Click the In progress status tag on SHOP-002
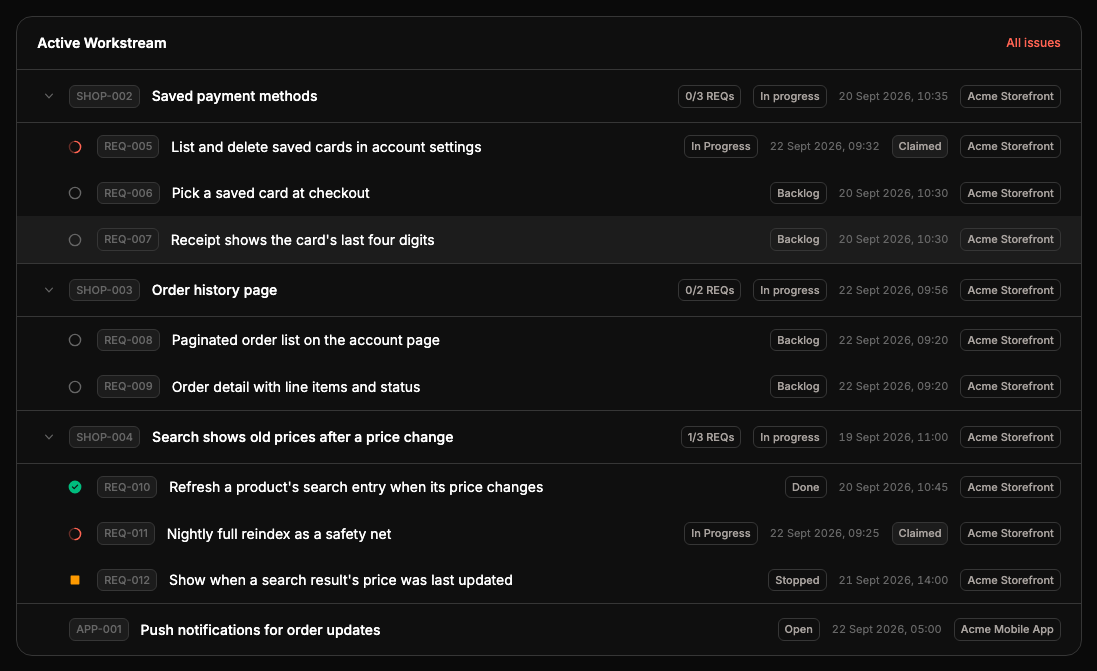 click(x=790, y=96)
